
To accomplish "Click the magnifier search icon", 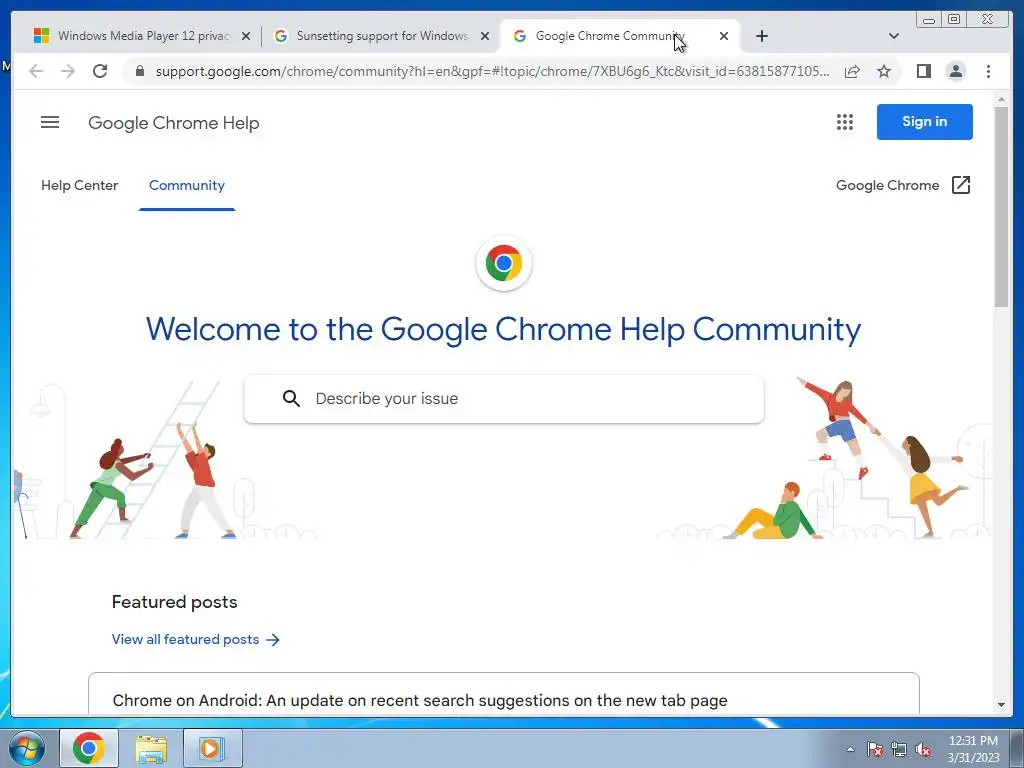I will click(291, 398).
